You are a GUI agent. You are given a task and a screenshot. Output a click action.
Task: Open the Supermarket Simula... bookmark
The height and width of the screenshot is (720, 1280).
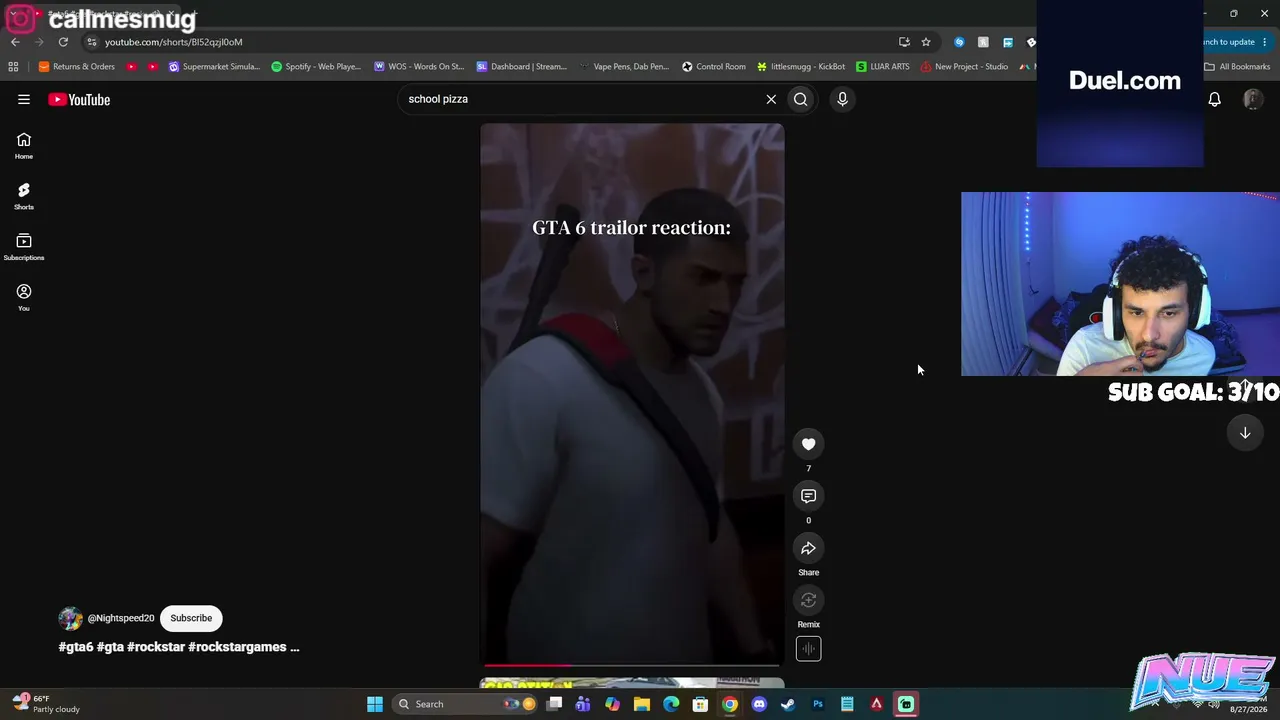coord(214,67)
